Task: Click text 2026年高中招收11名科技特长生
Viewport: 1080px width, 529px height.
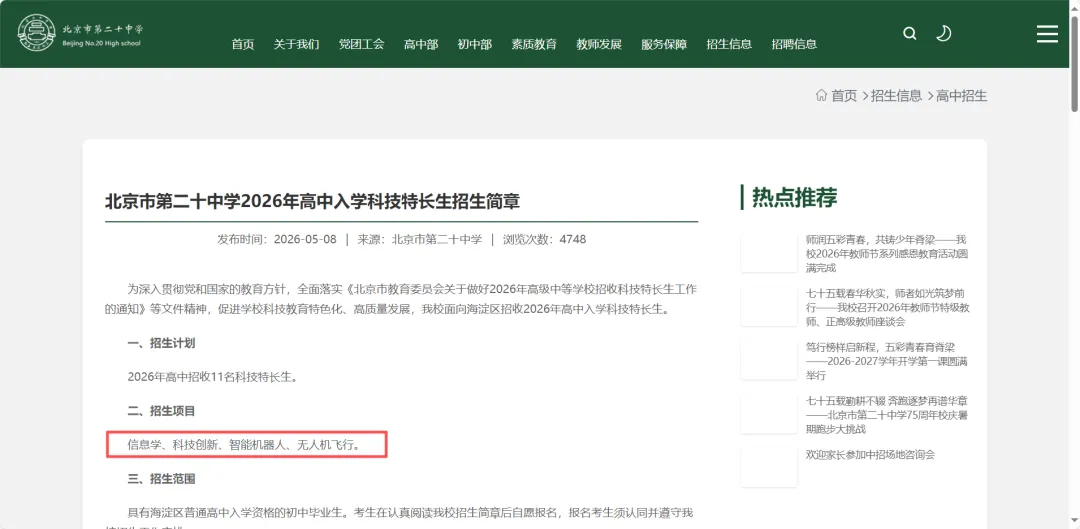Action: [212, 377]
